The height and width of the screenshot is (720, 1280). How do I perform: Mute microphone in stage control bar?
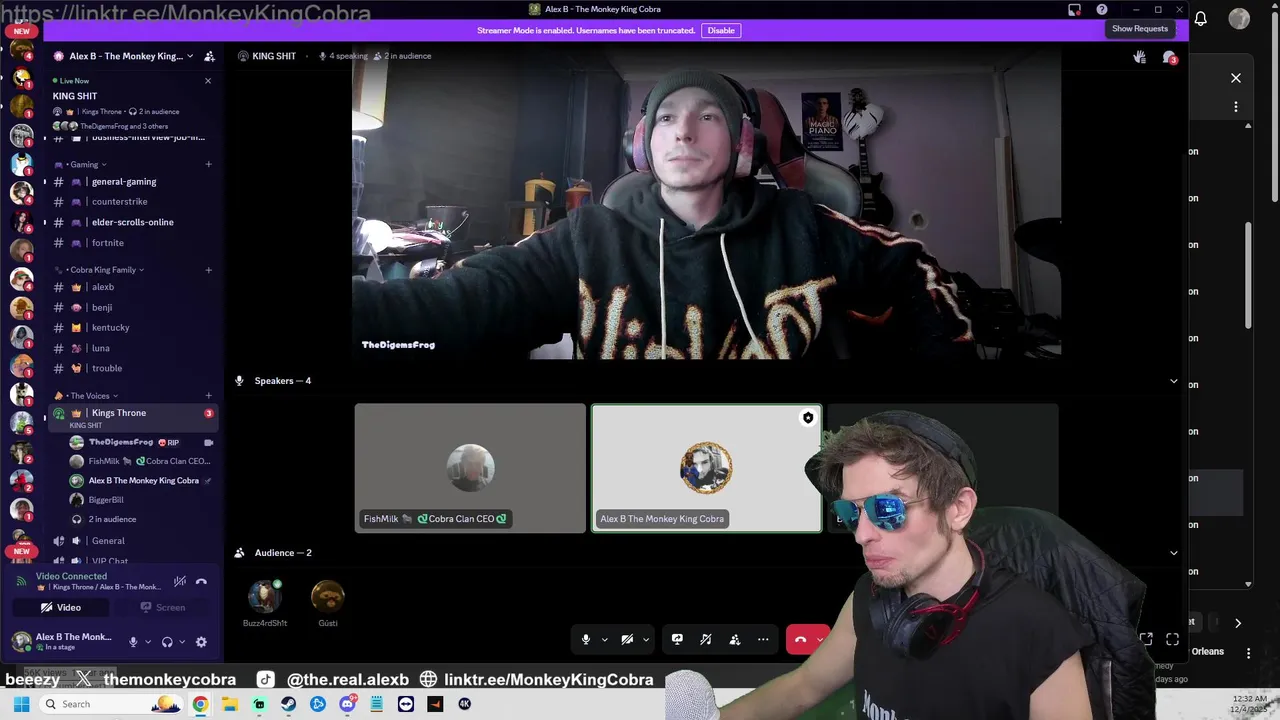(x=586, y=639)
